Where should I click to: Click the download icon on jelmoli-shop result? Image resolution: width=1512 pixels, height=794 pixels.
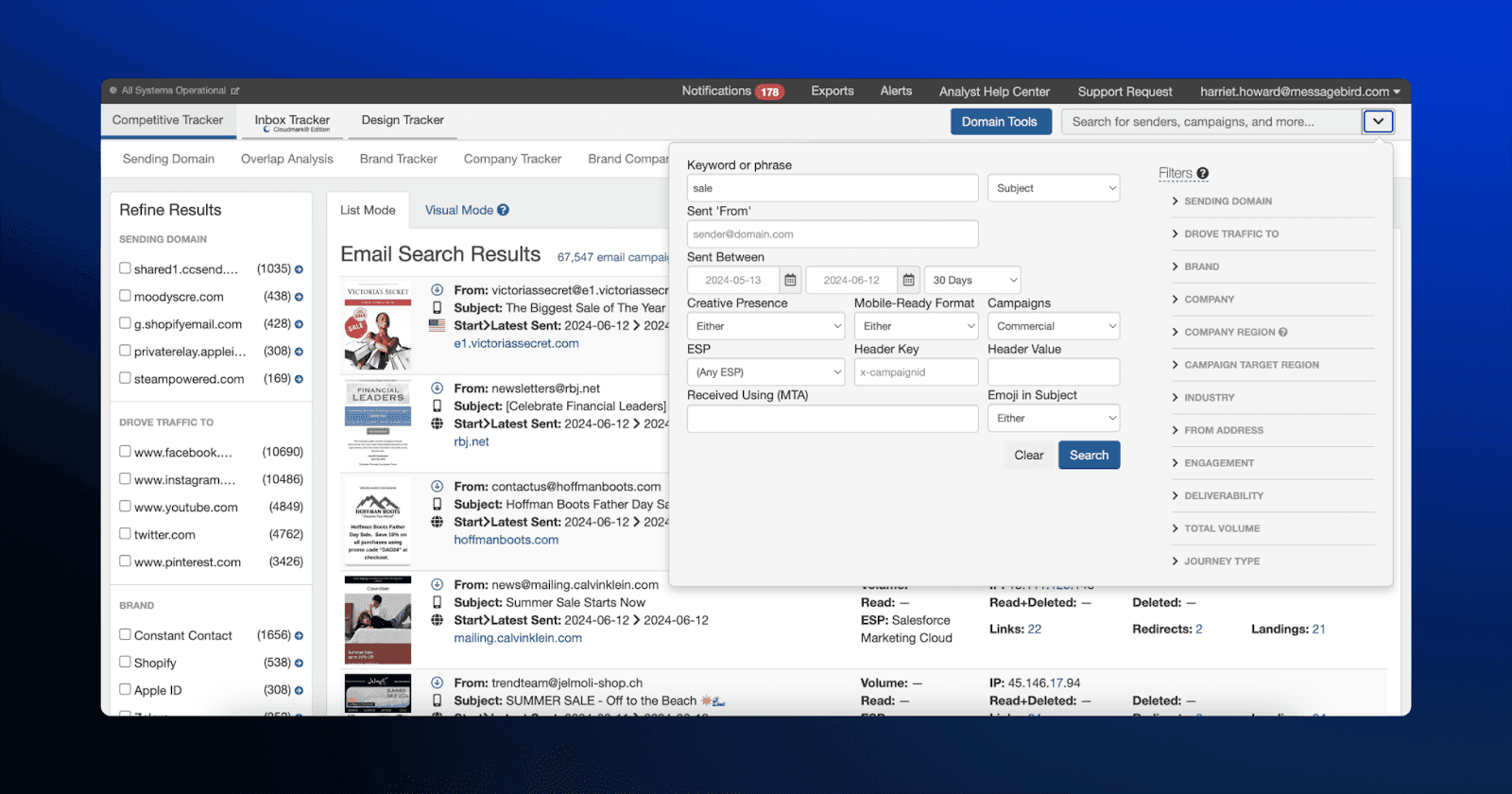tap(437, 683)
